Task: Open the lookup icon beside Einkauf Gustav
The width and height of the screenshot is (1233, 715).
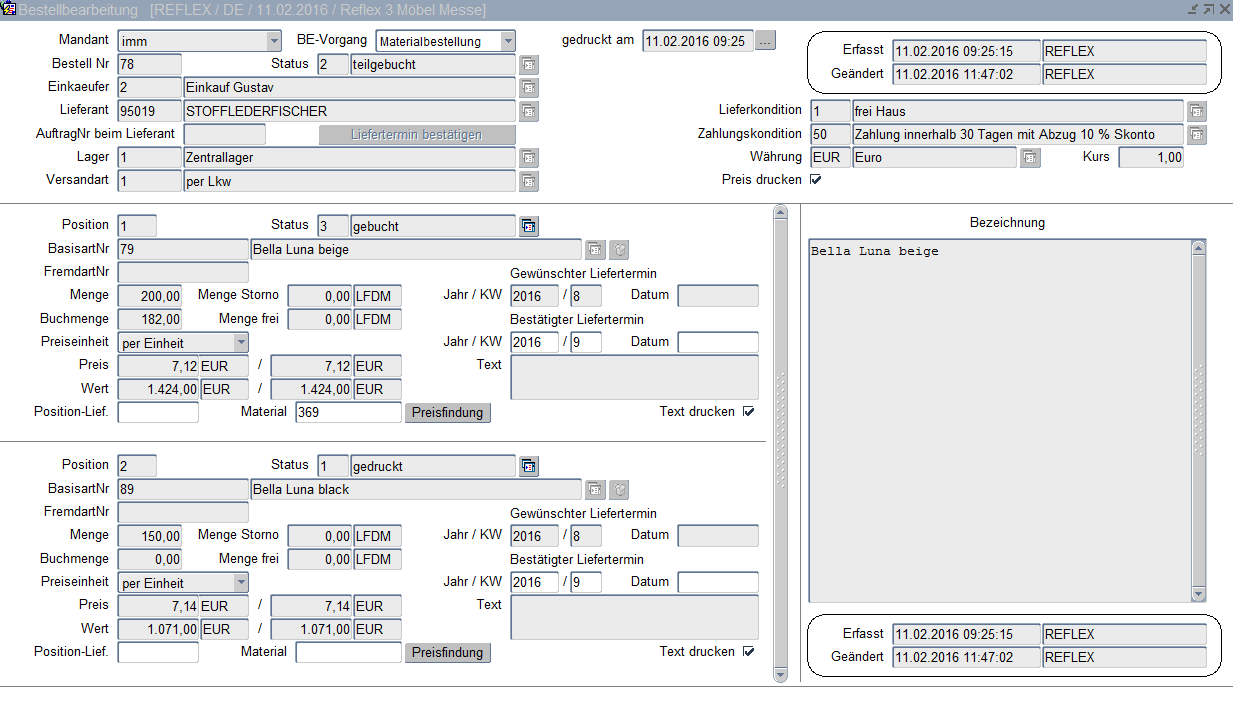Action: click(529, 88)
